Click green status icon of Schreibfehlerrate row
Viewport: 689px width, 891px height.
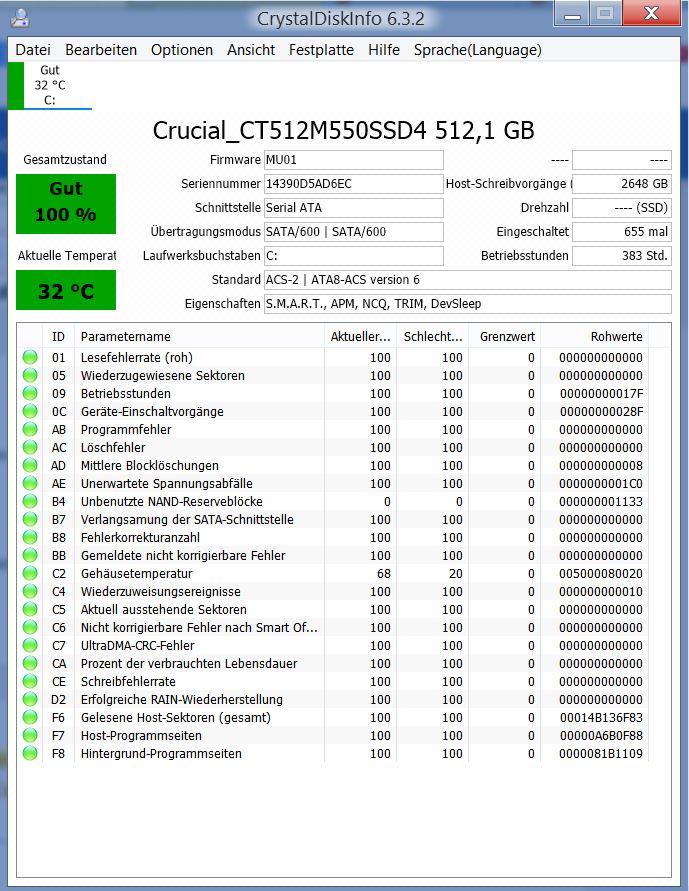tap(30, 681)
